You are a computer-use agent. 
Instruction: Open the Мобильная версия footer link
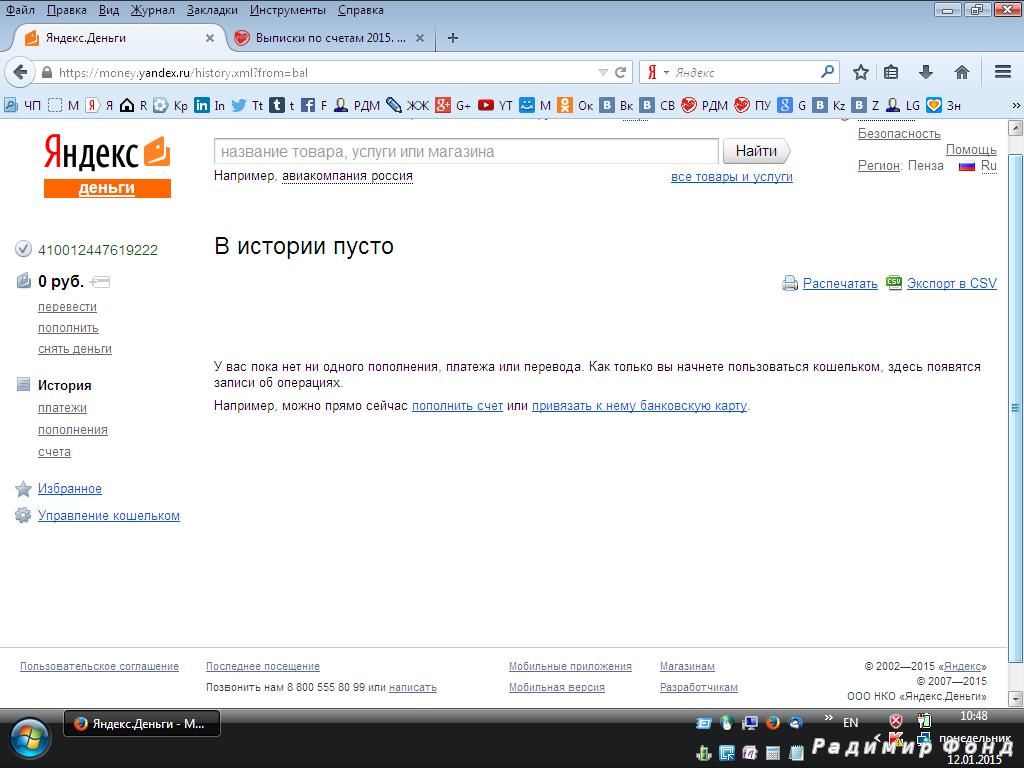point(556,687)
